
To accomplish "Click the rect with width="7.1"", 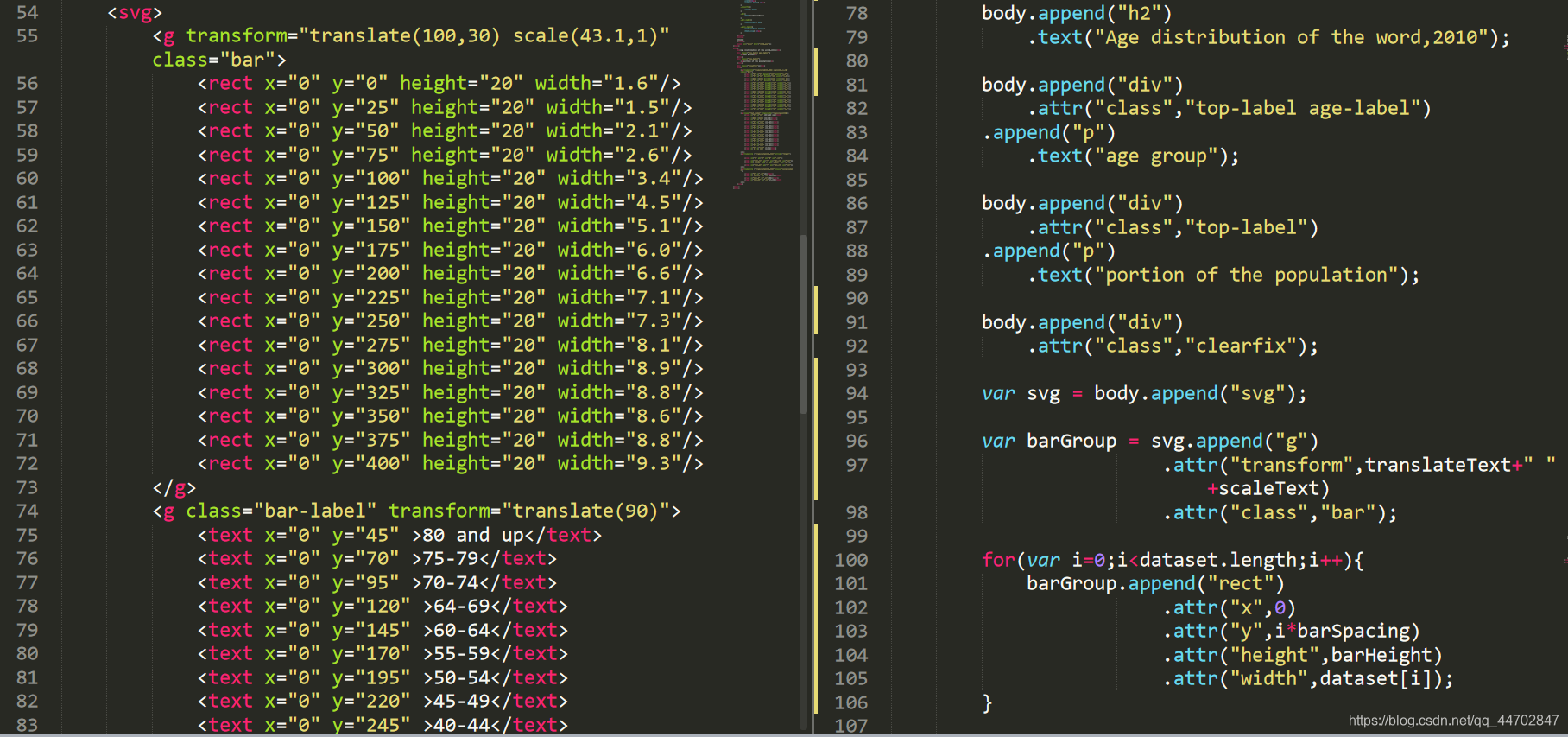I will (451, 297).
